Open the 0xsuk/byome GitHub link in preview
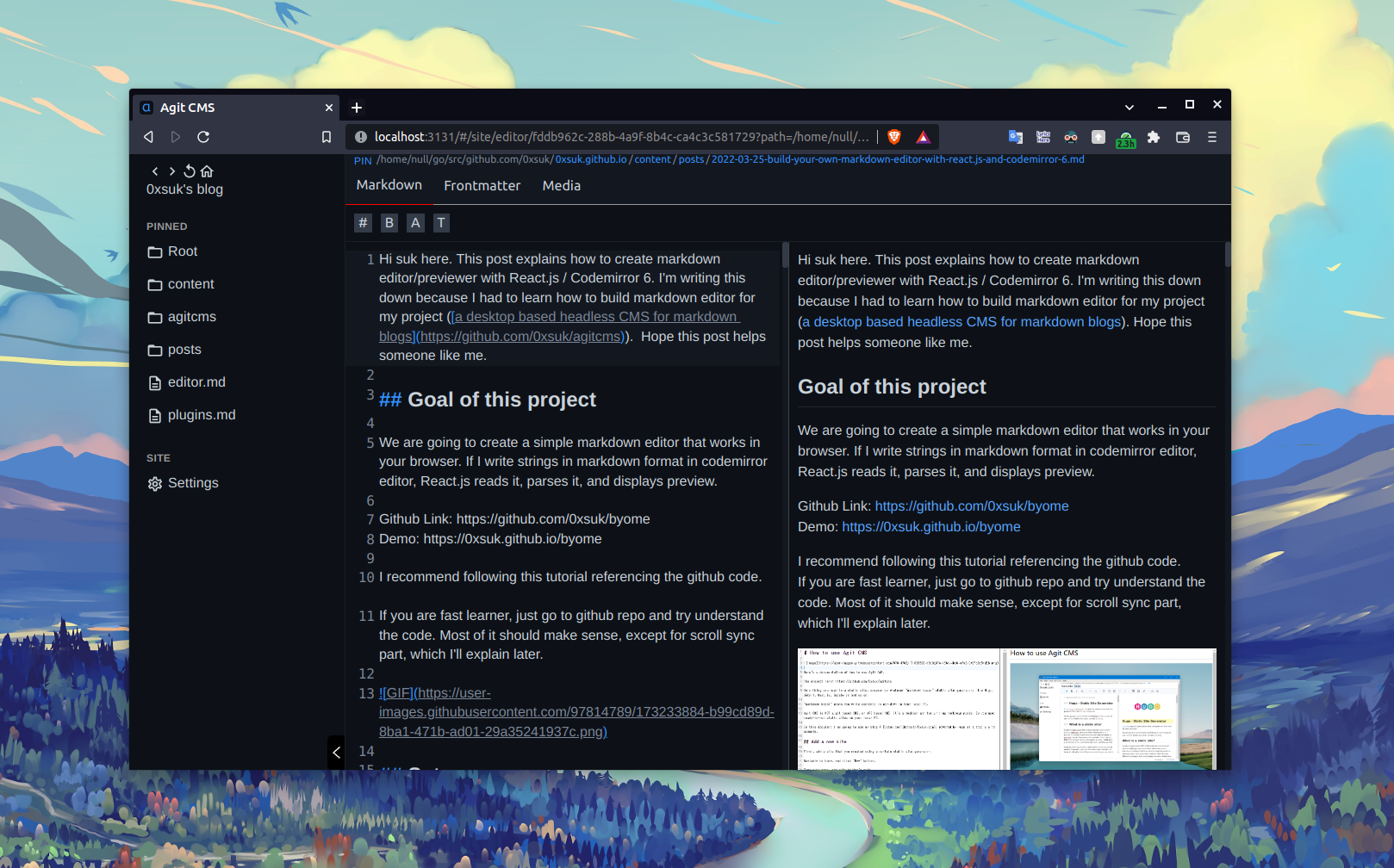 coord(971,506)
